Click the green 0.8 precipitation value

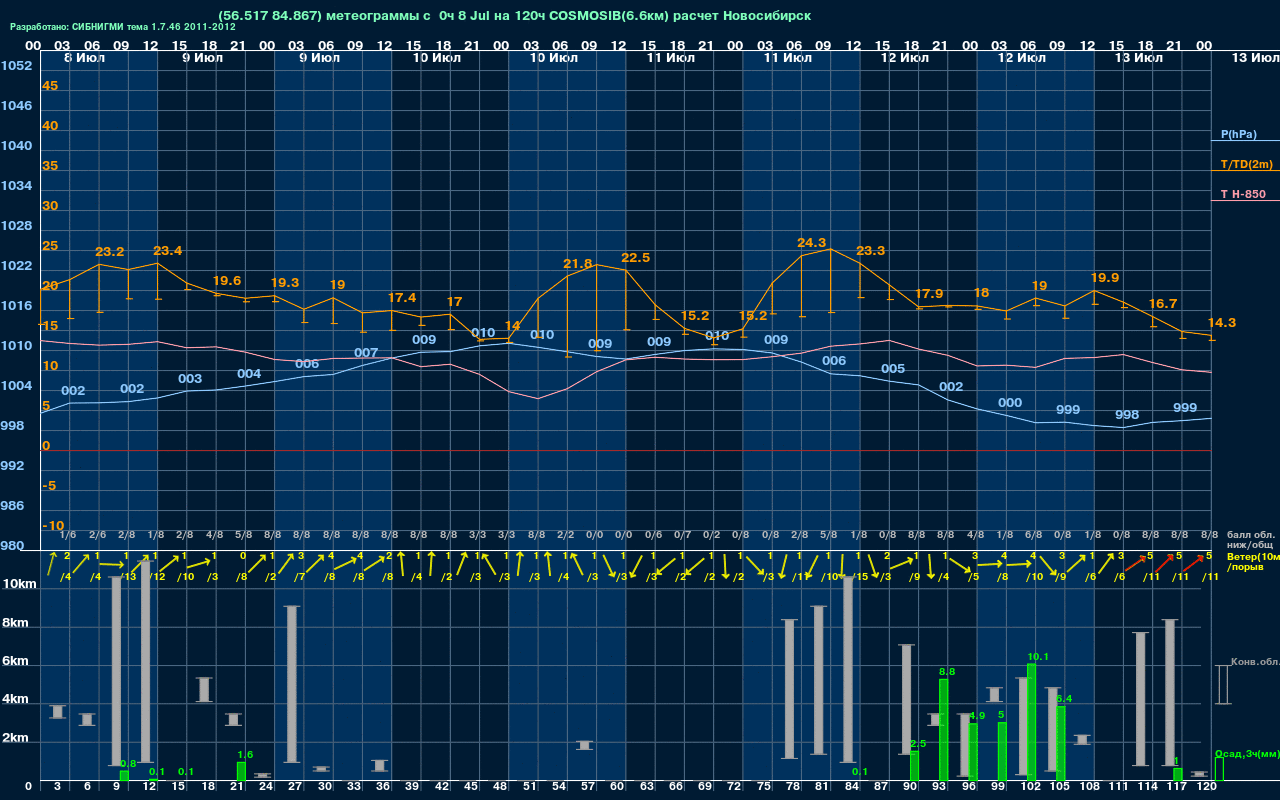click(x=128, y=764)
